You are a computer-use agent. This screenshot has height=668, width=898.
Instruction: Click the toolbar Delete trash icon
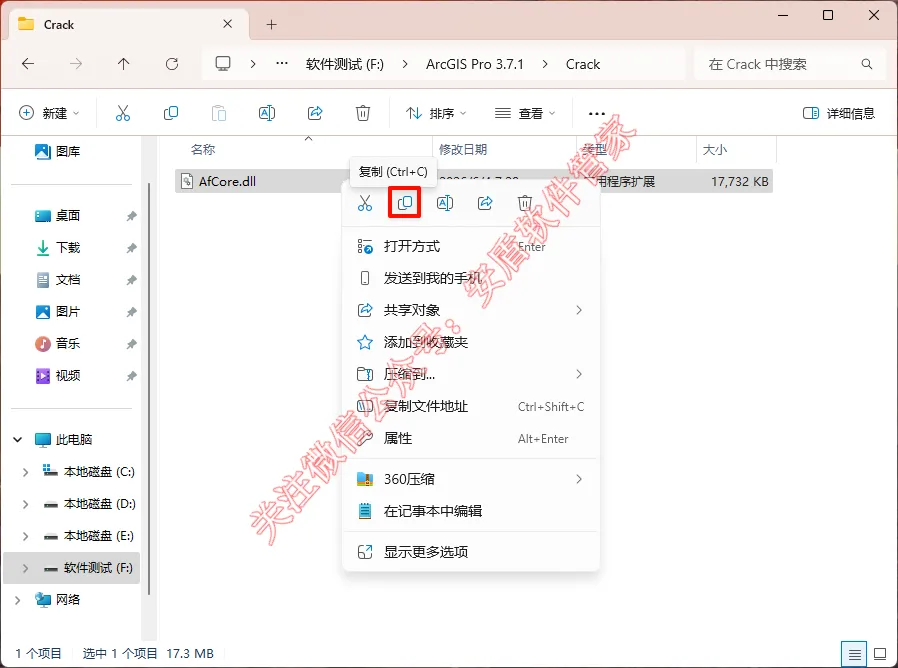click(363, 113)
